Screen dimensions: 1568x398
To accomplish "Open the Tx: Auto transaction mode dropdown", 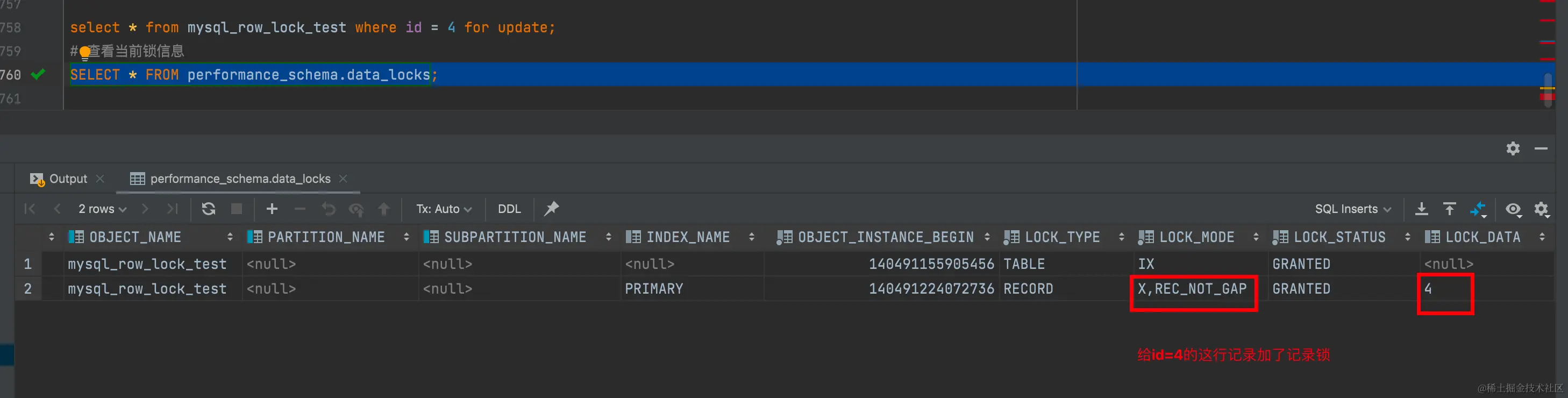I will (x=444, y=209).
